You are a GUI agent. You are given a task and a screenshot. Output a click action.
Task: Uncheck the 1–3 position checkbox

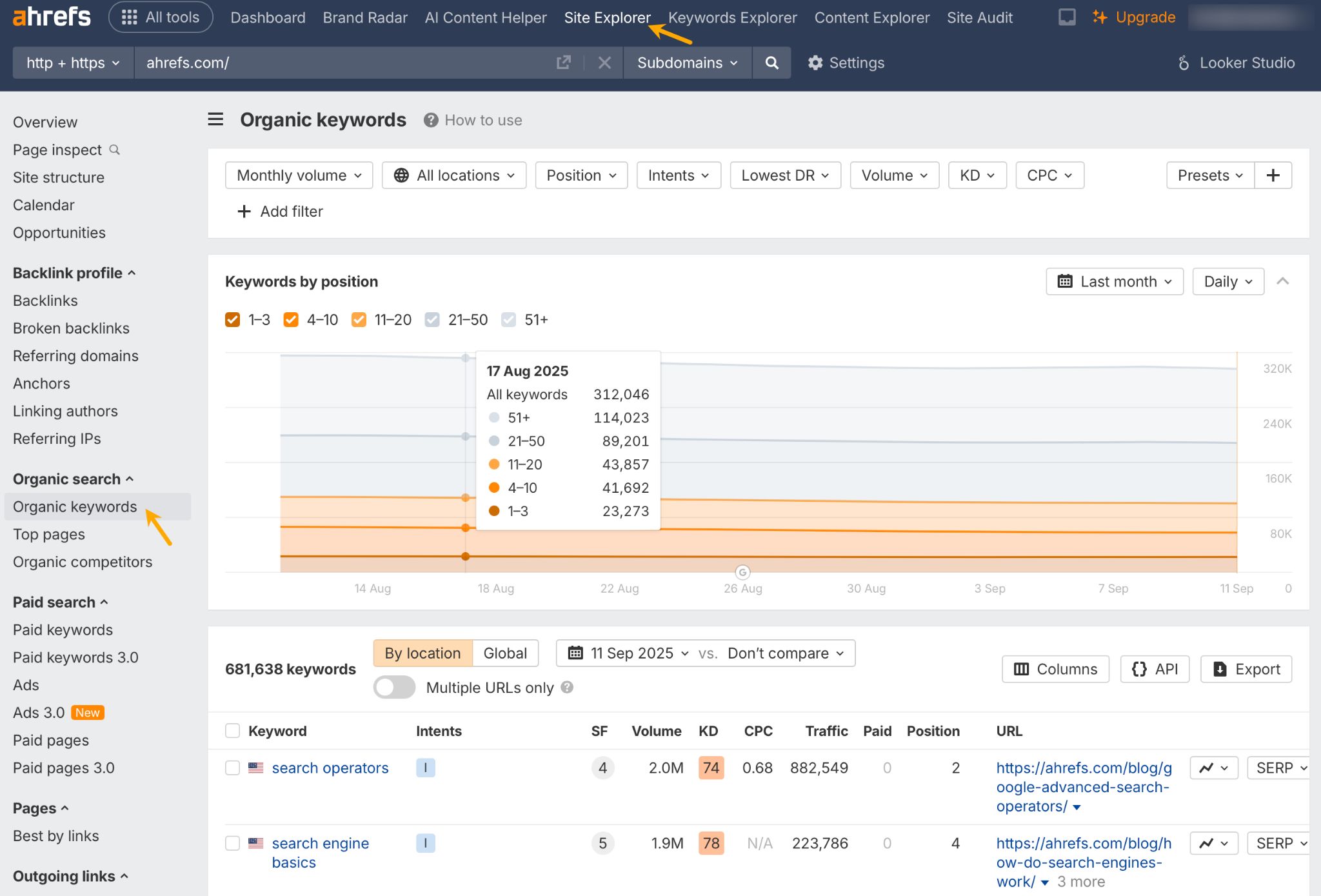[232, 319]
